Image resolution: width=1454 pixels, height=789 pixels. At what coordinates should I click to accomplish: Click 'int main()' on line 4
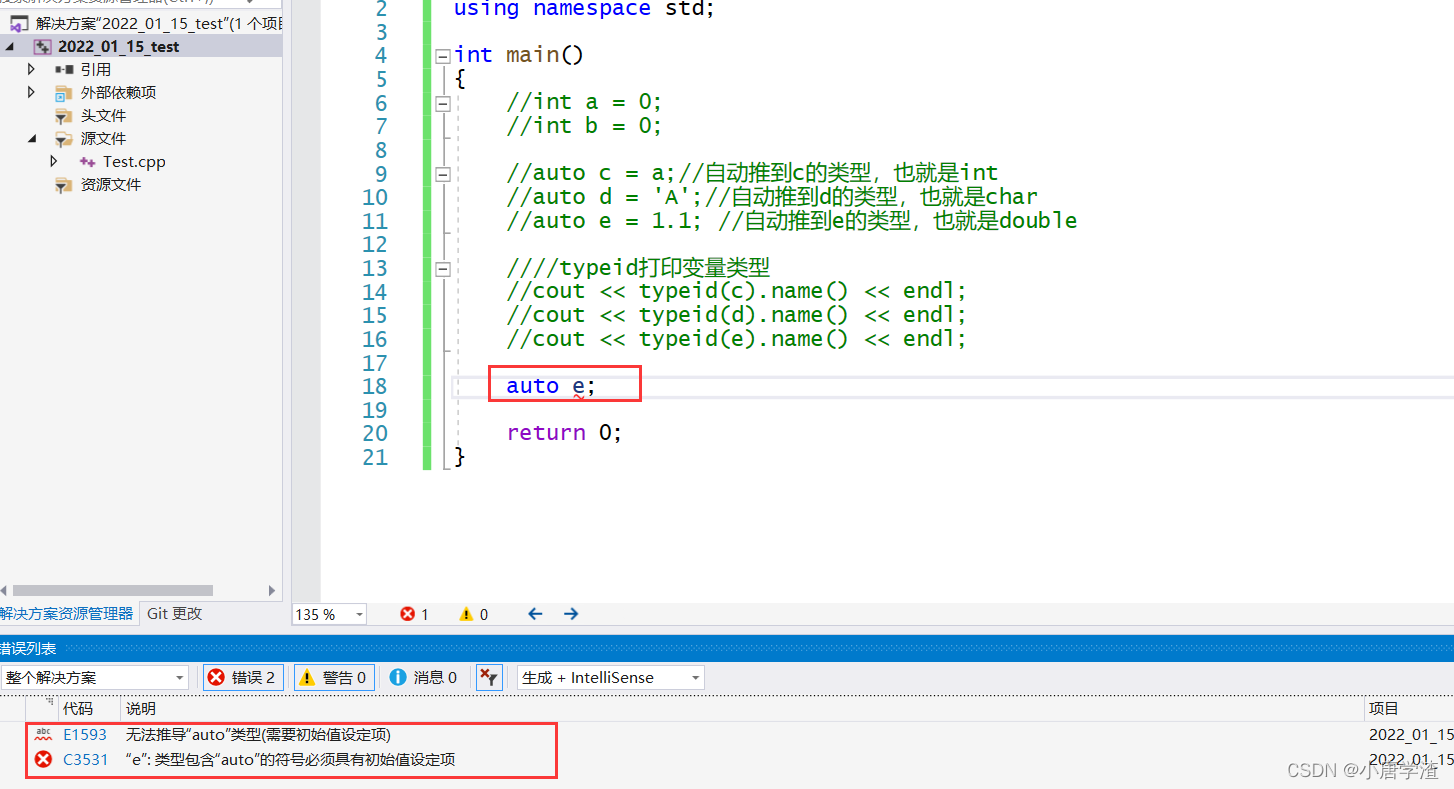(x=518, y=55)
